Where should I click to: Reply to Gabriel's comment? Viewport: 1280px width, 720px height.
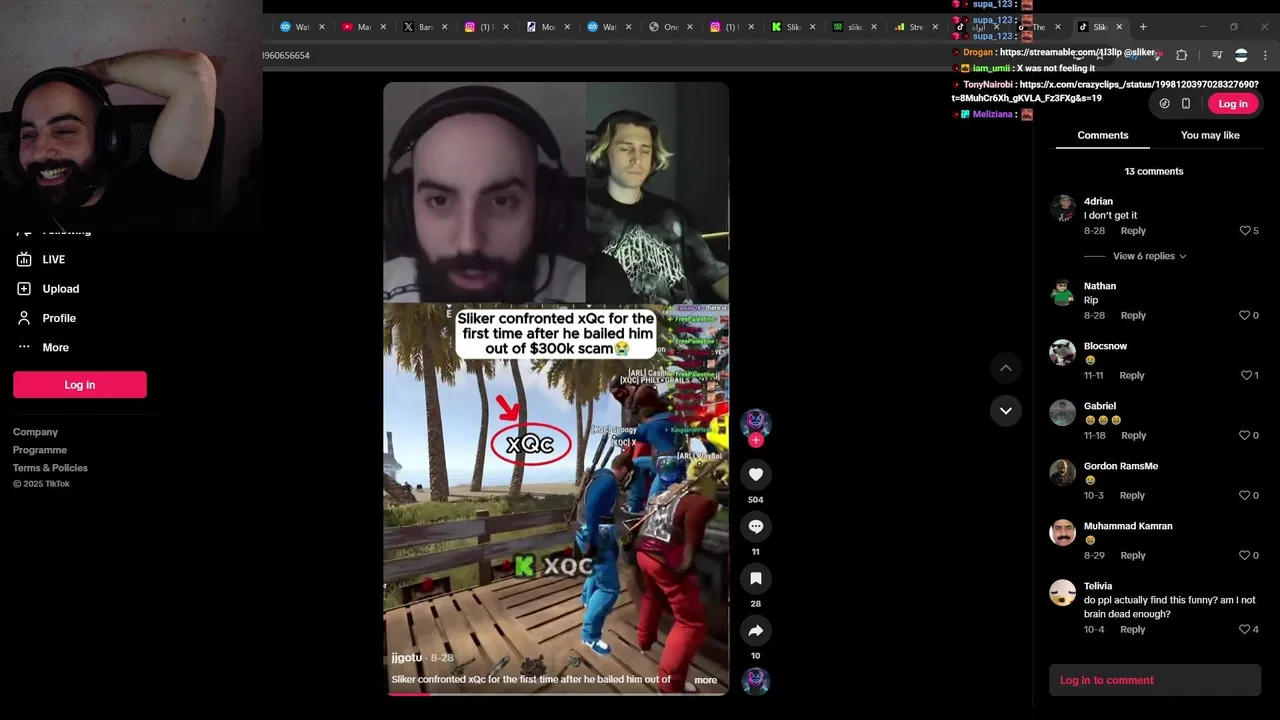click(1133, 435)
